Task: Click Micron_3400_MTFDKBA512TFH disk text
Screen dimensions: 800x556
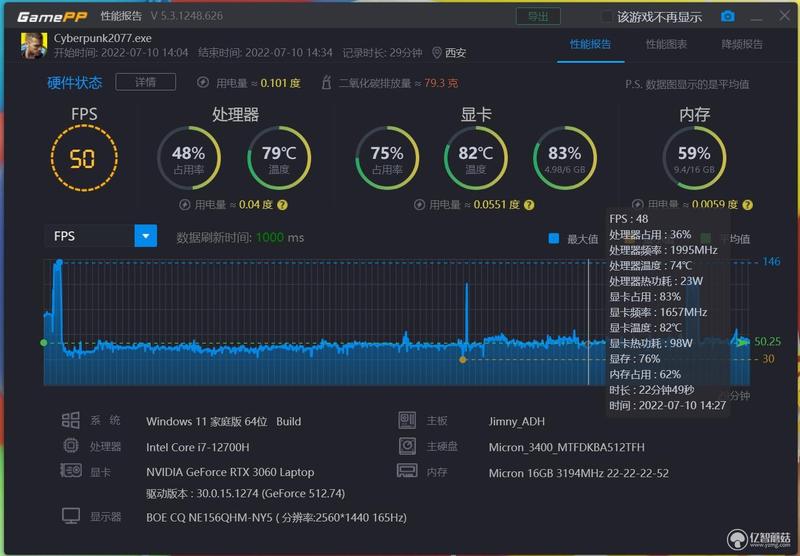Action: click(566, 447)
